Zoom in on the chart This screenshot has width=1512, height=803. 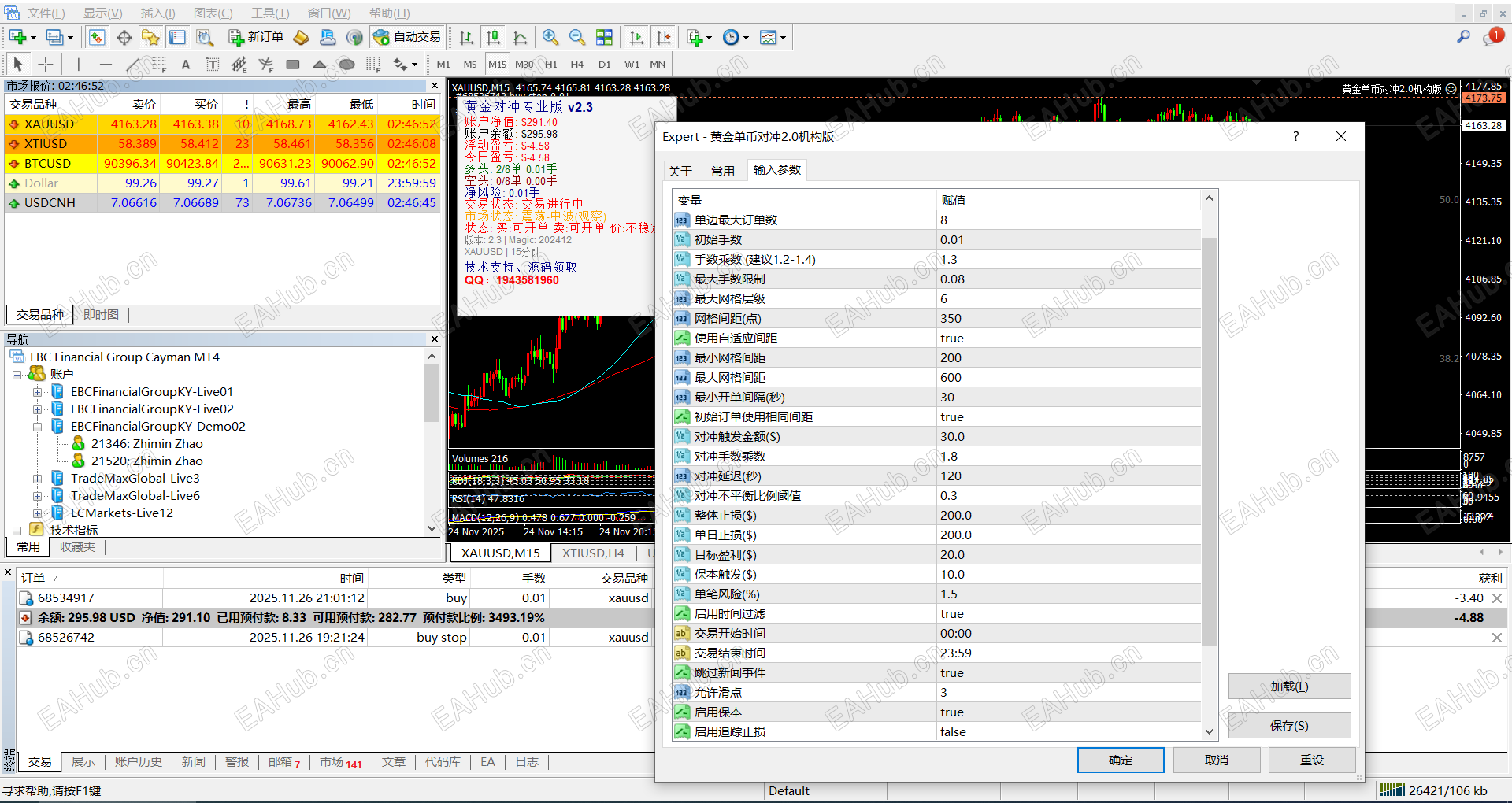tap(550, 37)
